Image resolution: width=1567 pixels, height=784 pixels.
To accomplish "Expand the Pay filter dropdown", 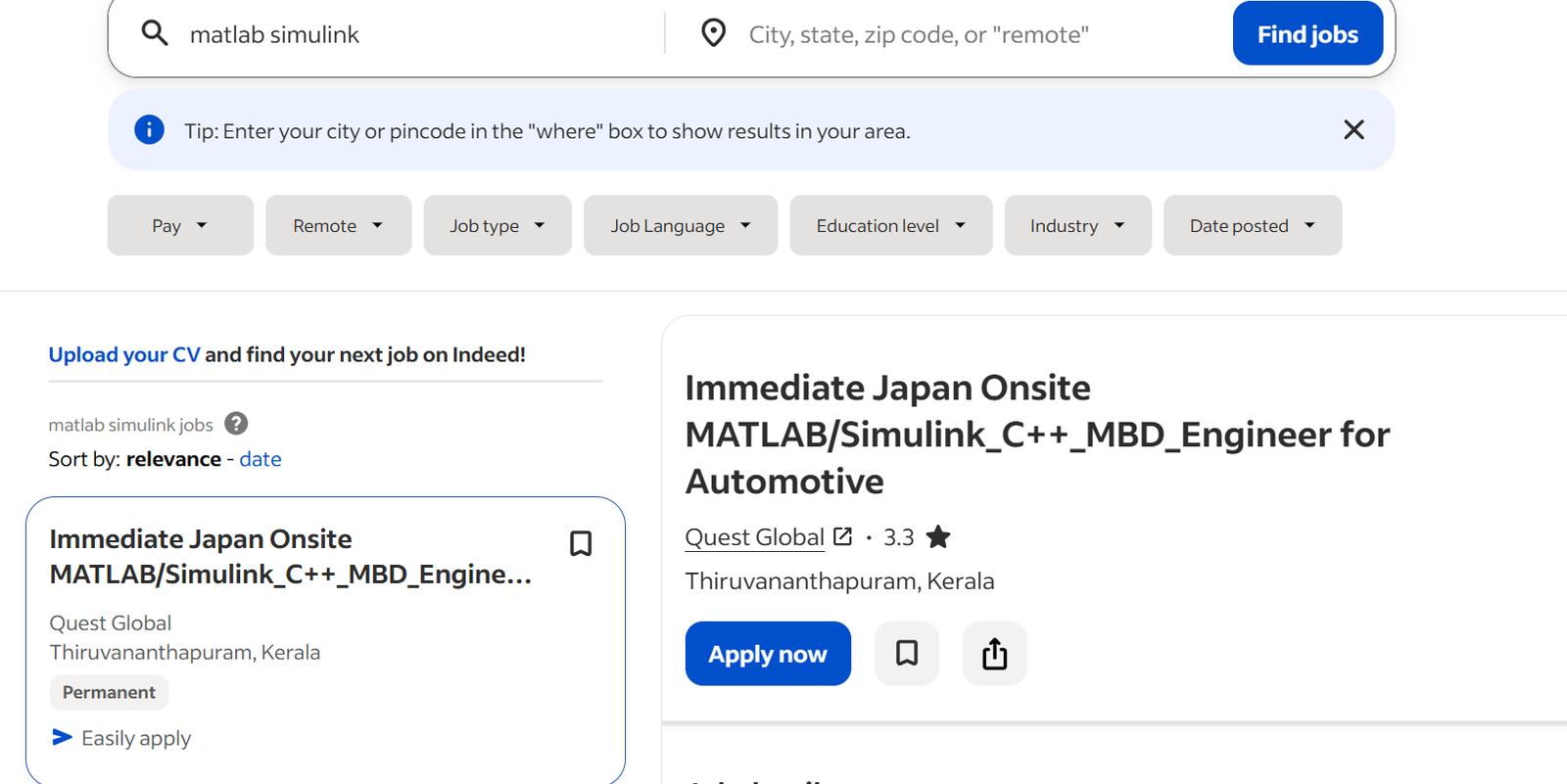I will [x=180, y=226].
